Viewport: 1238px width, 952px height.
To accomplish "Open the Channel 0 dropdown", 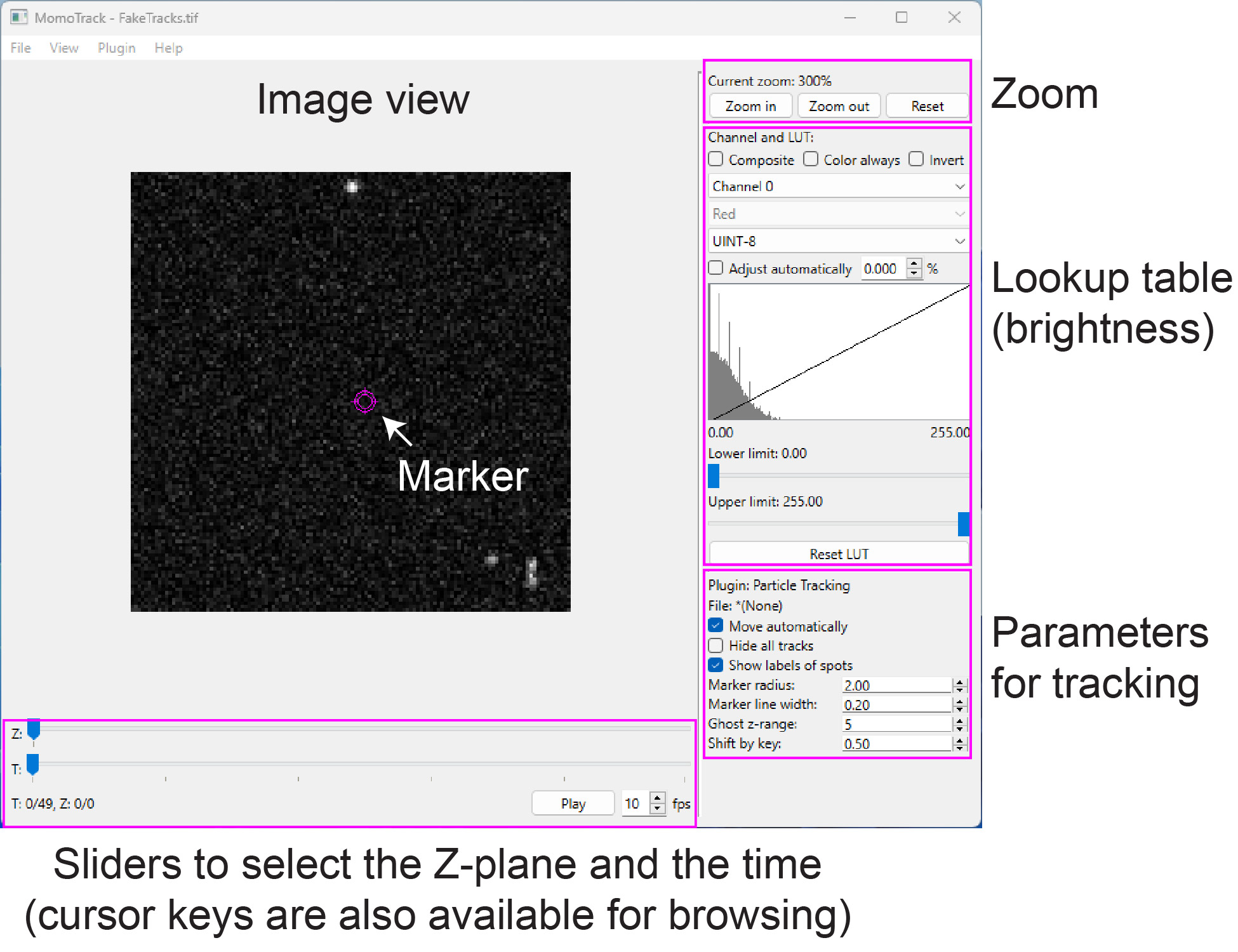I will (837, 187).
